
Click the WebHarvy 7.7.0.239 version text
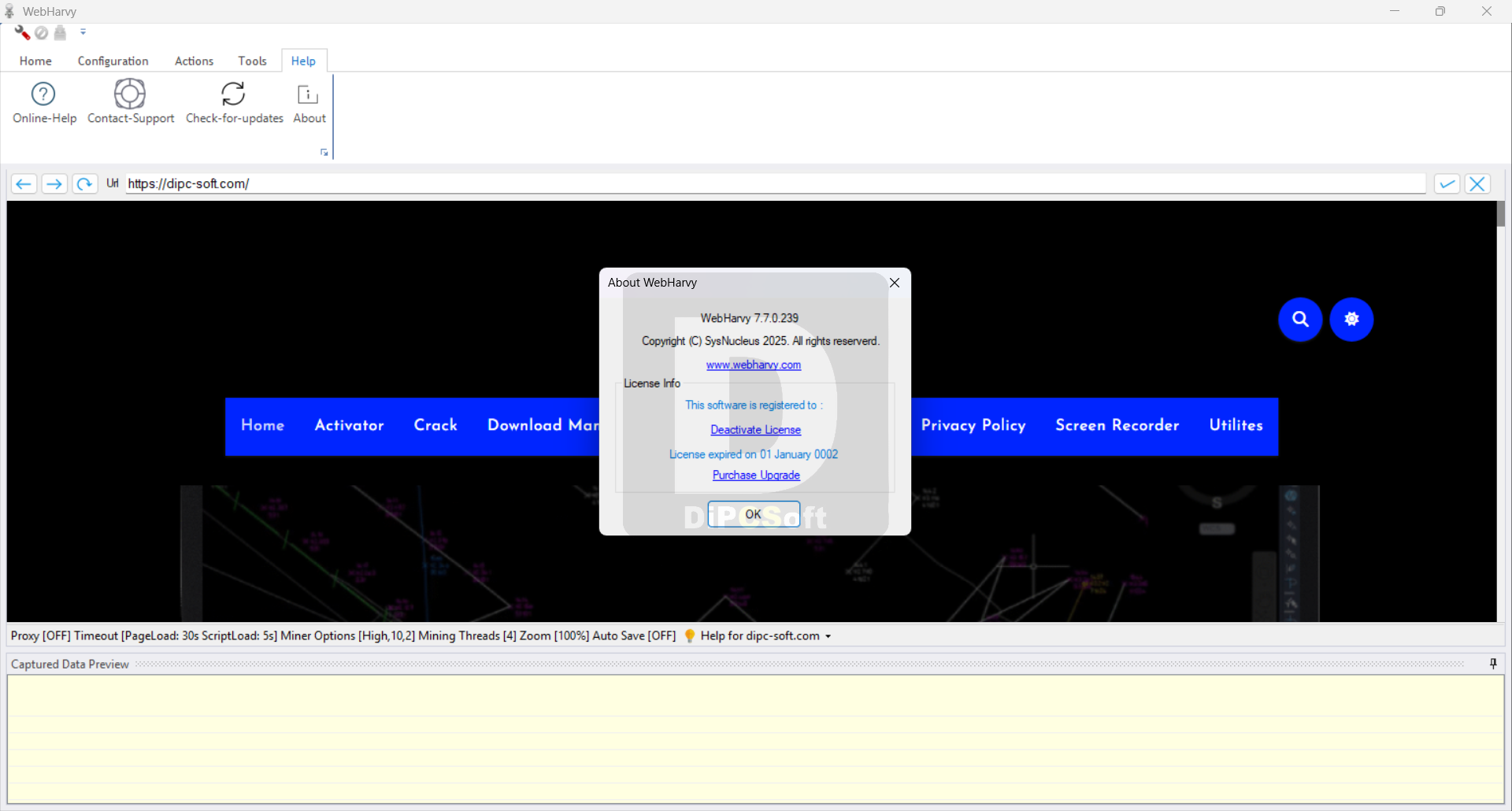749,318
